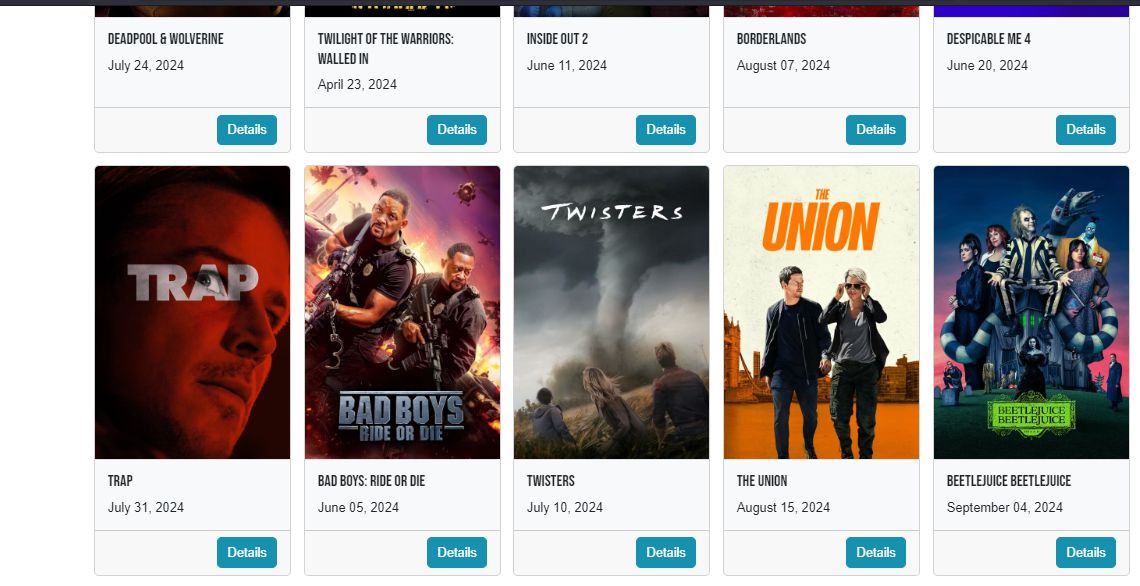The image size is (1140, 586).
Task: Click the Twisters tornado poster
Action: click(611, 313)
